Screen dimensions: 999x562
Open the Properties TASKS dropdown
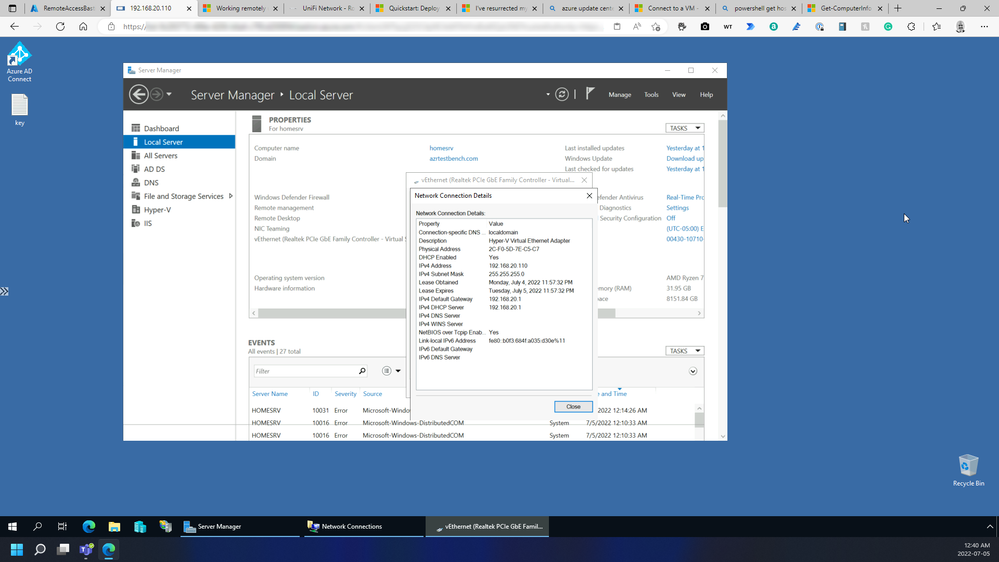[x=684, y=128]
